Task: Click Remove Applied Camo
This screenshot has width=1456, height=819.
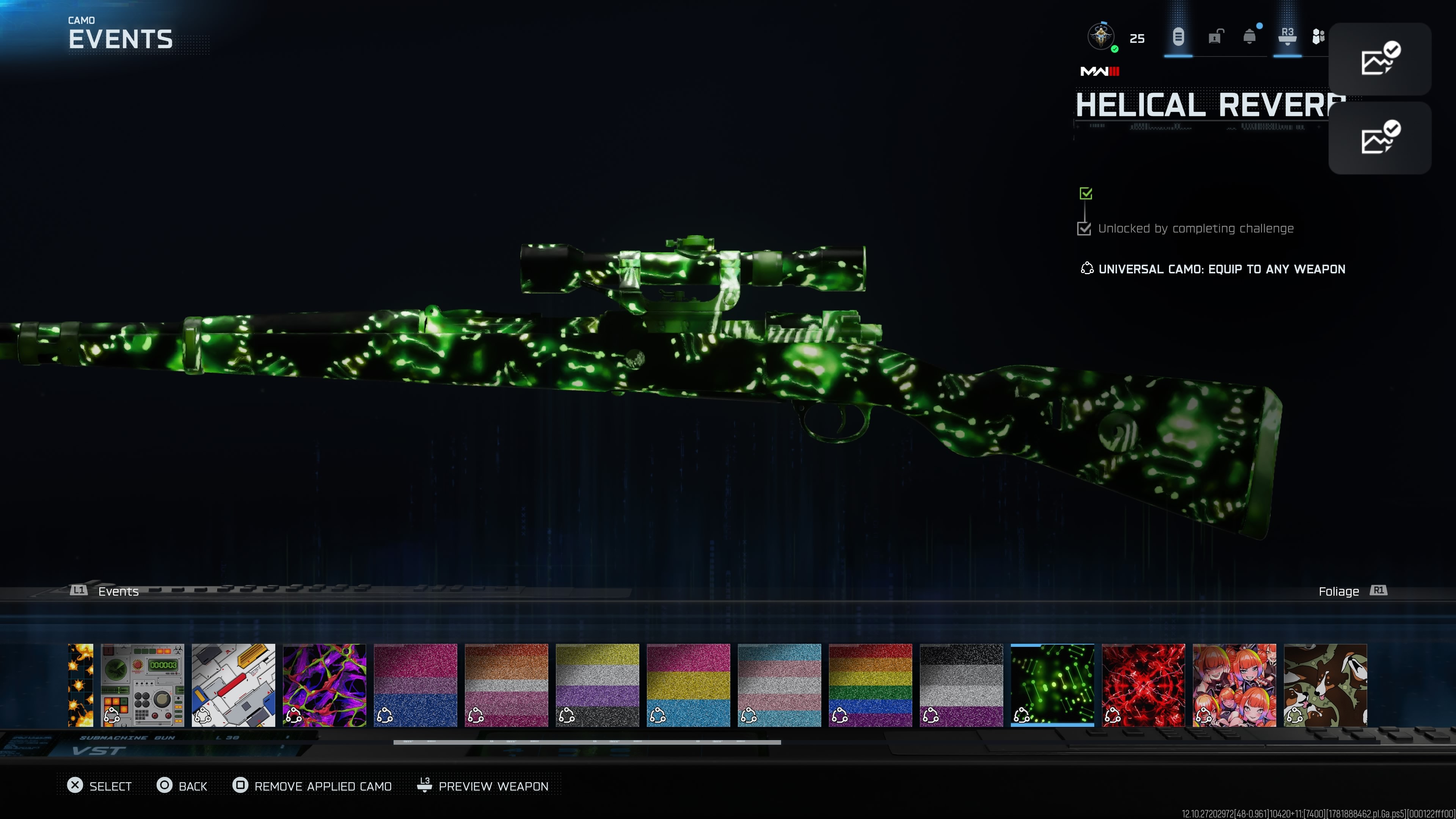Action: point(312,786)
